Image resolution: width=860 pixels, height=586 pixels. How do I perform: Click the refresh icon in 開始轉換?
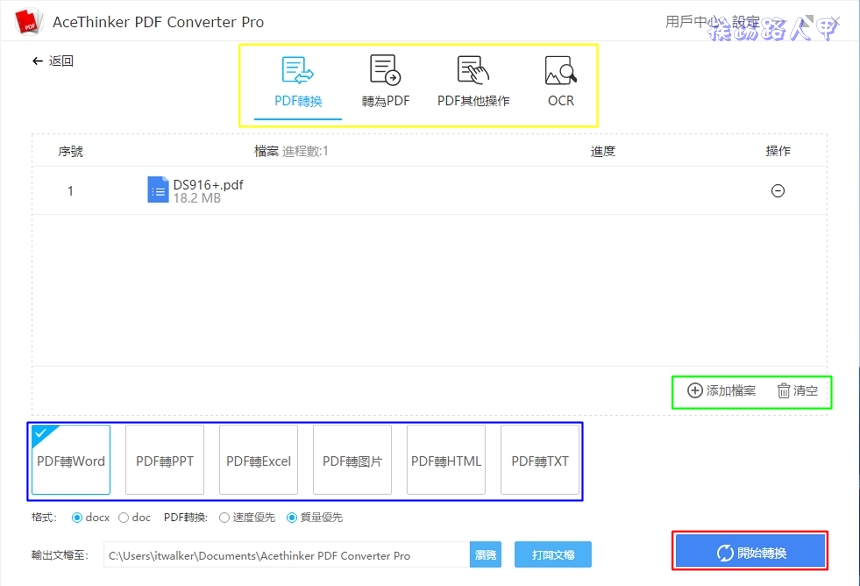point(725,553)
